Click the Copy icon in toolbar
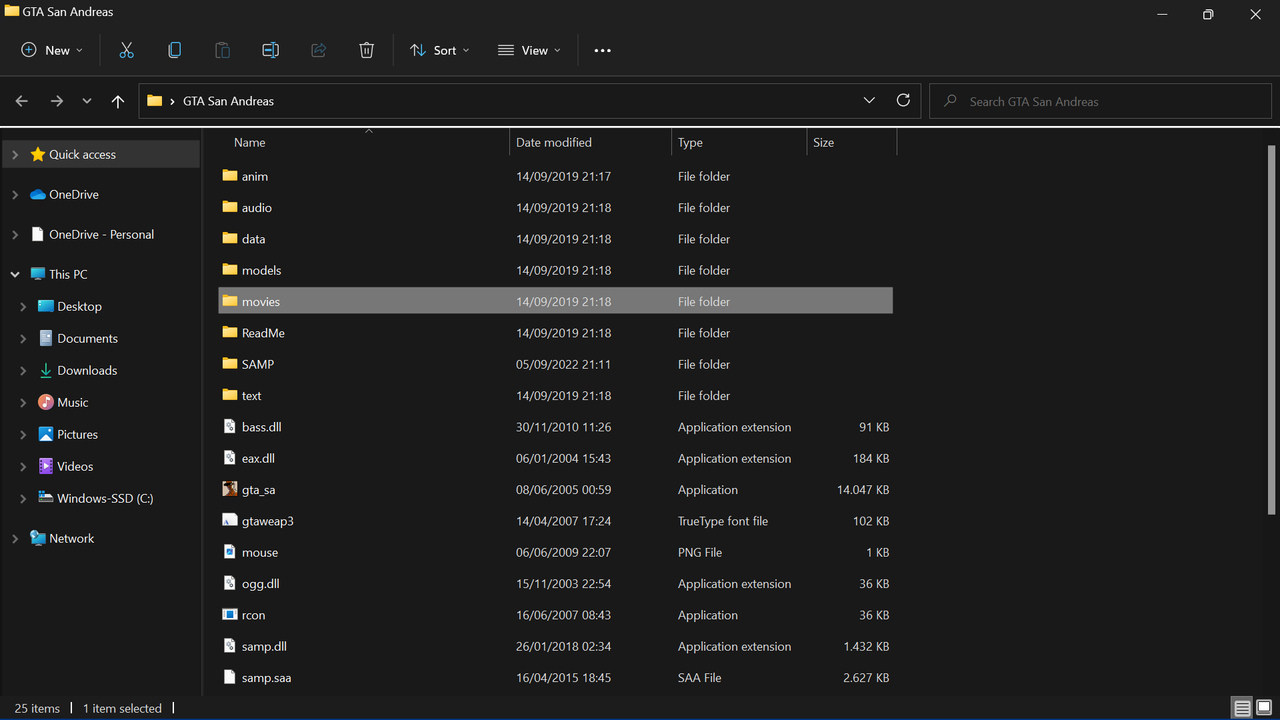This screenshot has height=720, width=1280. 174,50
